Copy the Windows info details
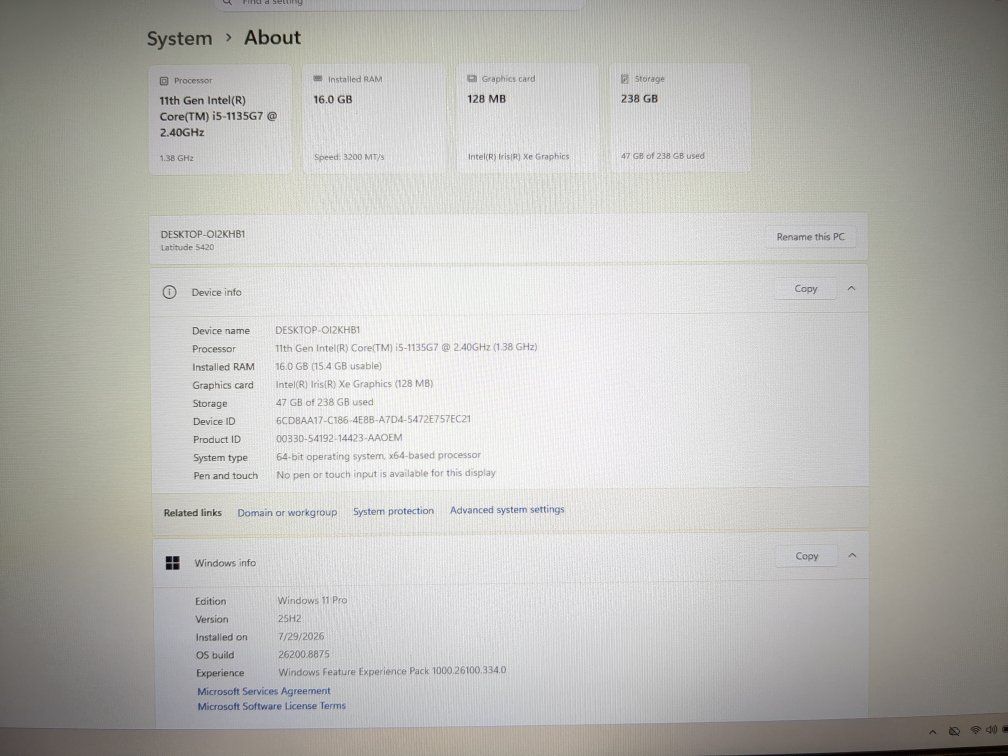This screenshot has height=756, width=1008. (807, 556)
